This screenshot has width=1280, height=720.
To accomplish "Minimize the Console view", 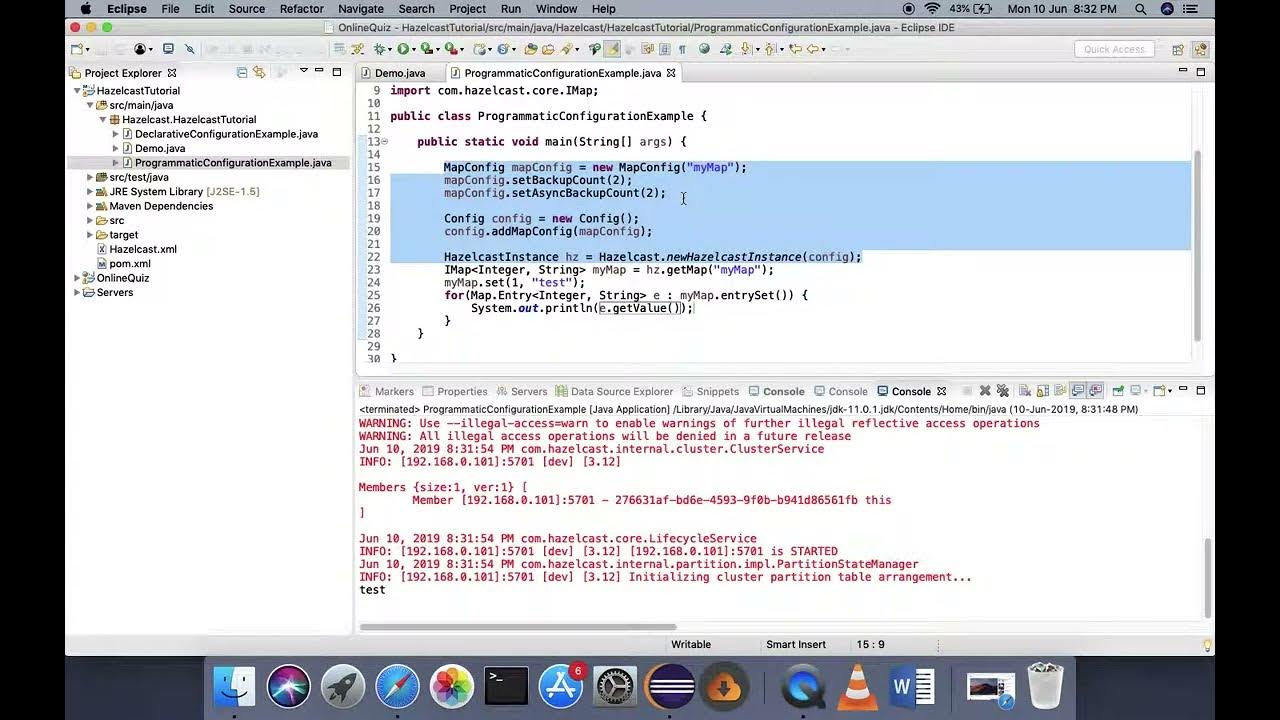I will [x=1183, y=390].
